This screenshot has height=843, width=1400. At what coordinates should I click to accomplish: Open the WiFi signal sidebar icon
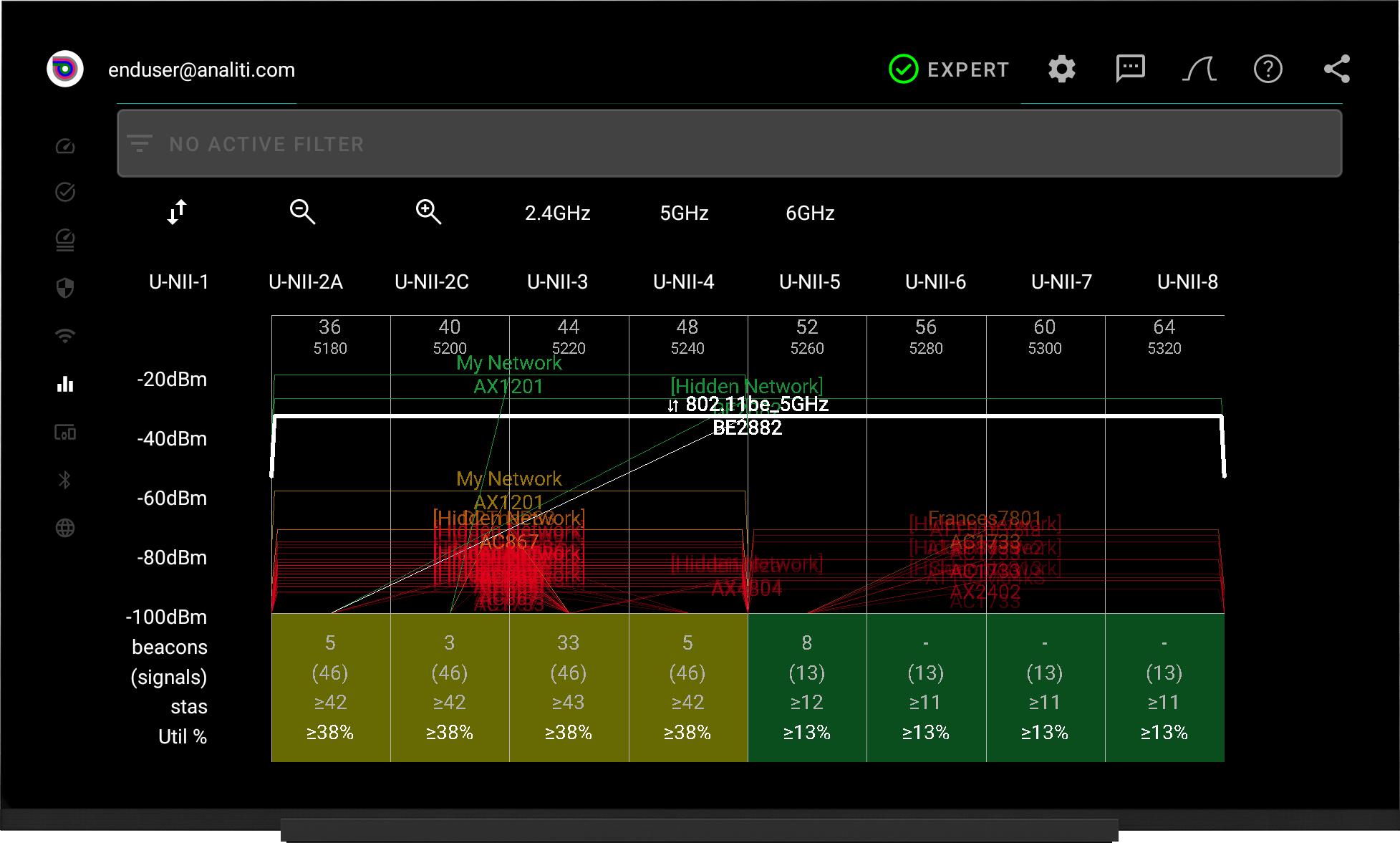coord(65,335)
